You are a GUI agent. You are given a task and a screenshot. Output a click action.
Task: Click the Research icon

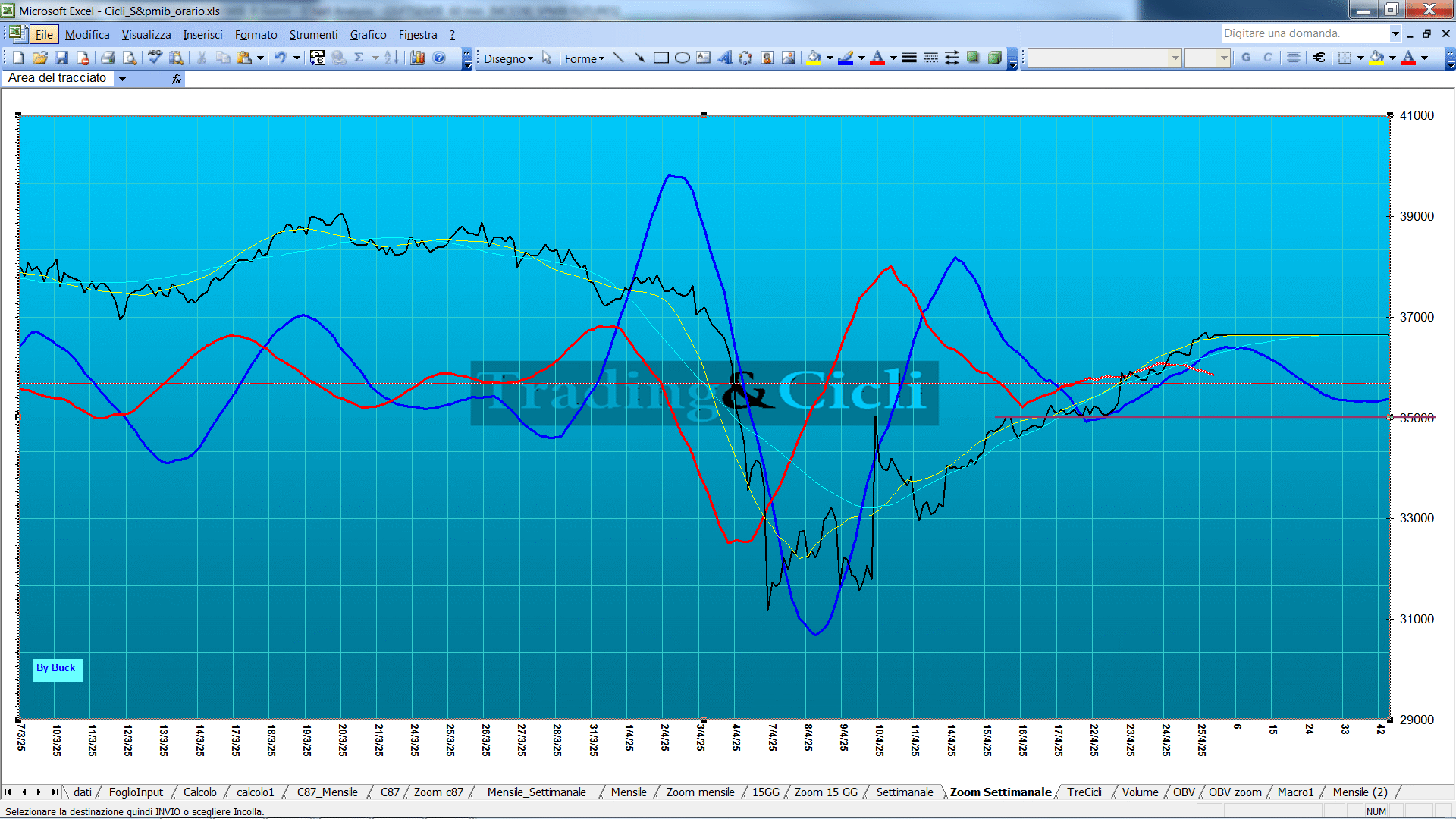pos(176,58)
